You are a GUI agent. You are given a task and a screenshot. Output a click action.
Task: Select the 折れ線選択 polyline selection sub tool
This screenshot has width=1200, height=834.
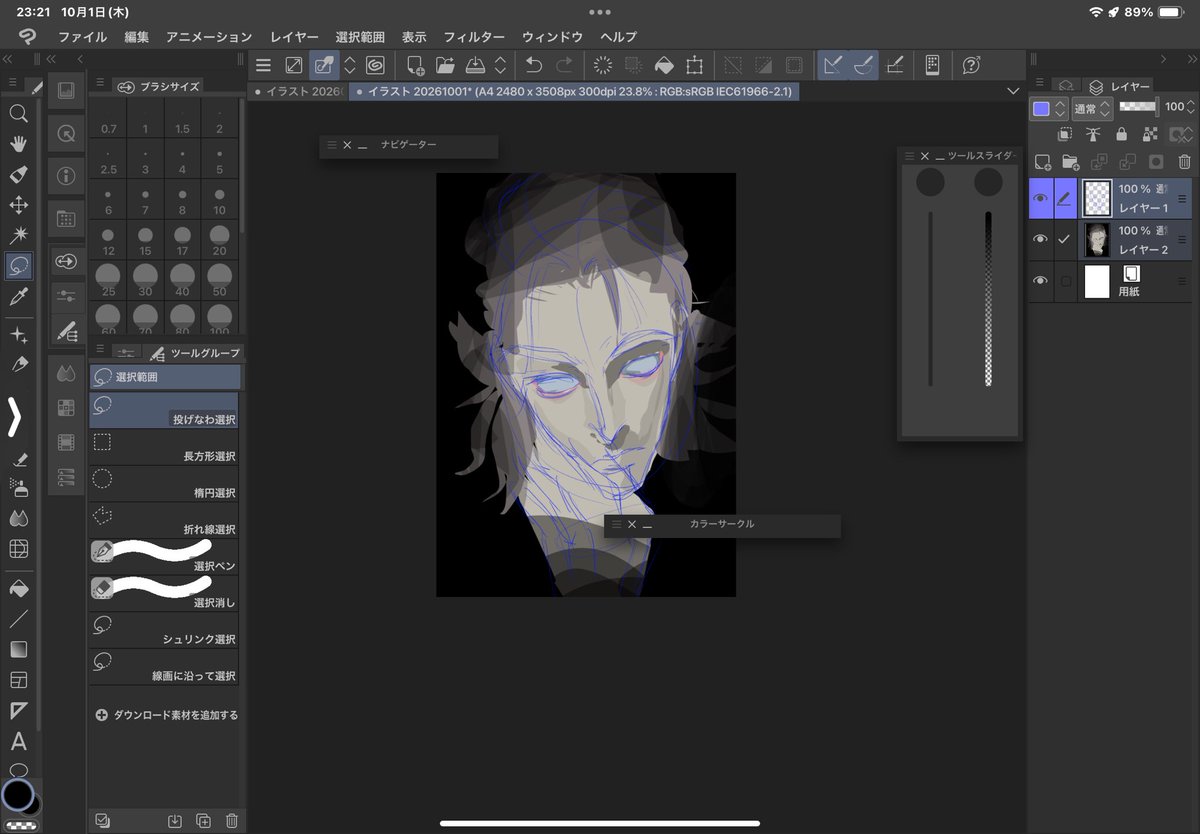[164, 519]
